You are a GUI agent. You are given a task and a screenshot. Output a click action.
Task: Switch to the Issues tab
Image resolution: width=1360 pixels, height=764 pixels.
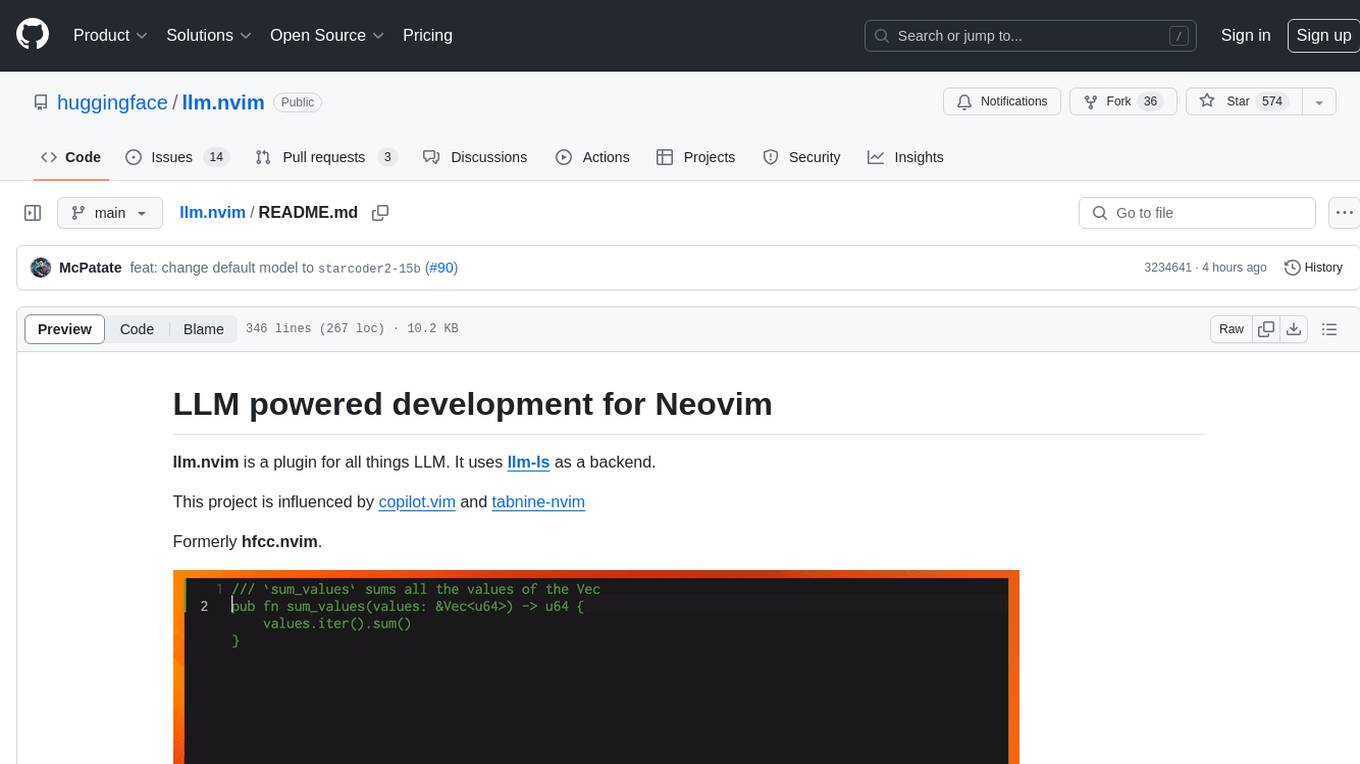(x=177, y=157)
